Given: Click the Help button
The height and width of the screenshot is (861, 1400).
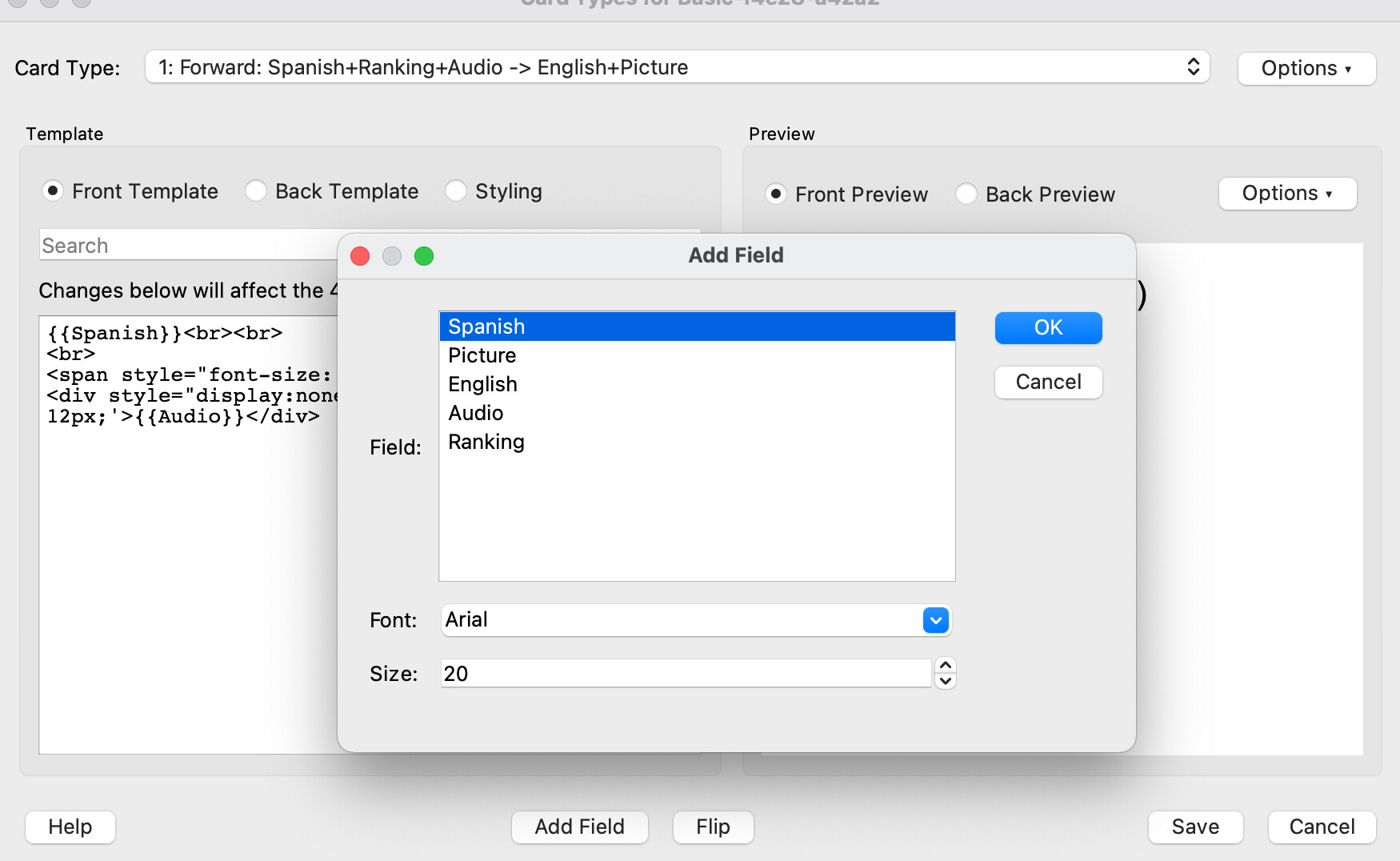Looking at the screenshot, I should tap(70, 827).
